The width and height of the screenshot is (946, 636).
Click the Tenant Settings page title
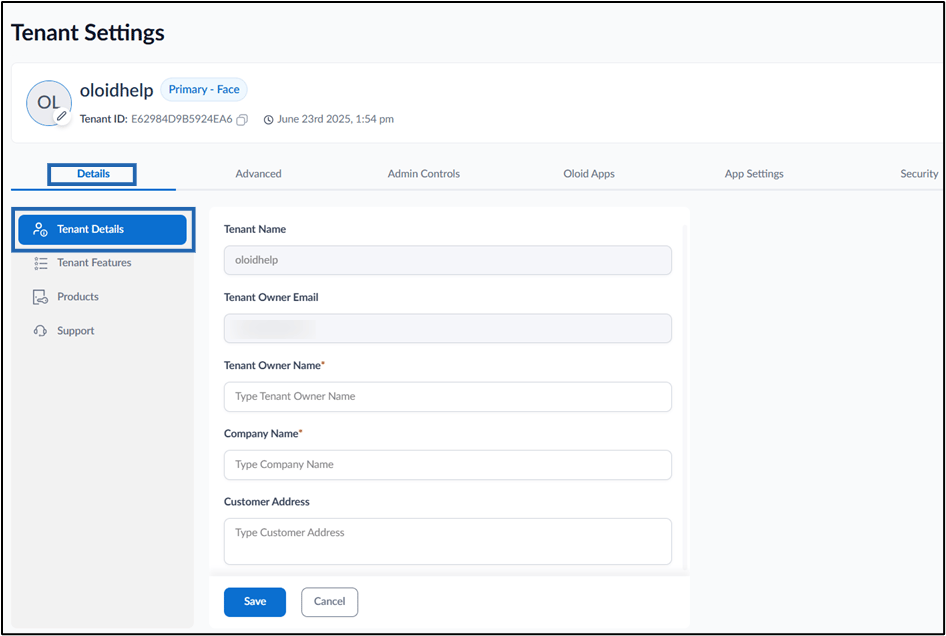87,33
